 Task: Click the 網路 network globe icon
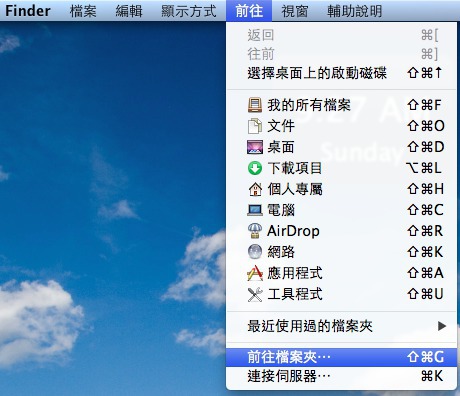[255, 252]
